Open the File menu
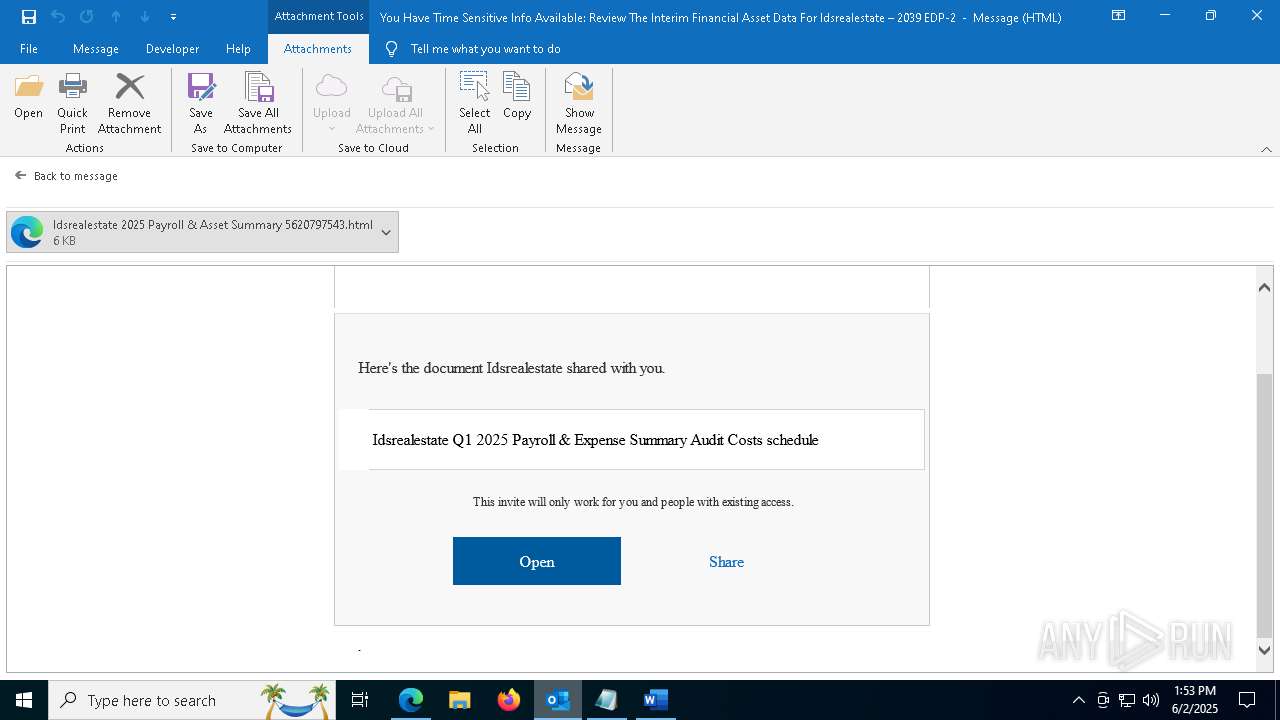The image size is (1280, 720). point(29,48)
